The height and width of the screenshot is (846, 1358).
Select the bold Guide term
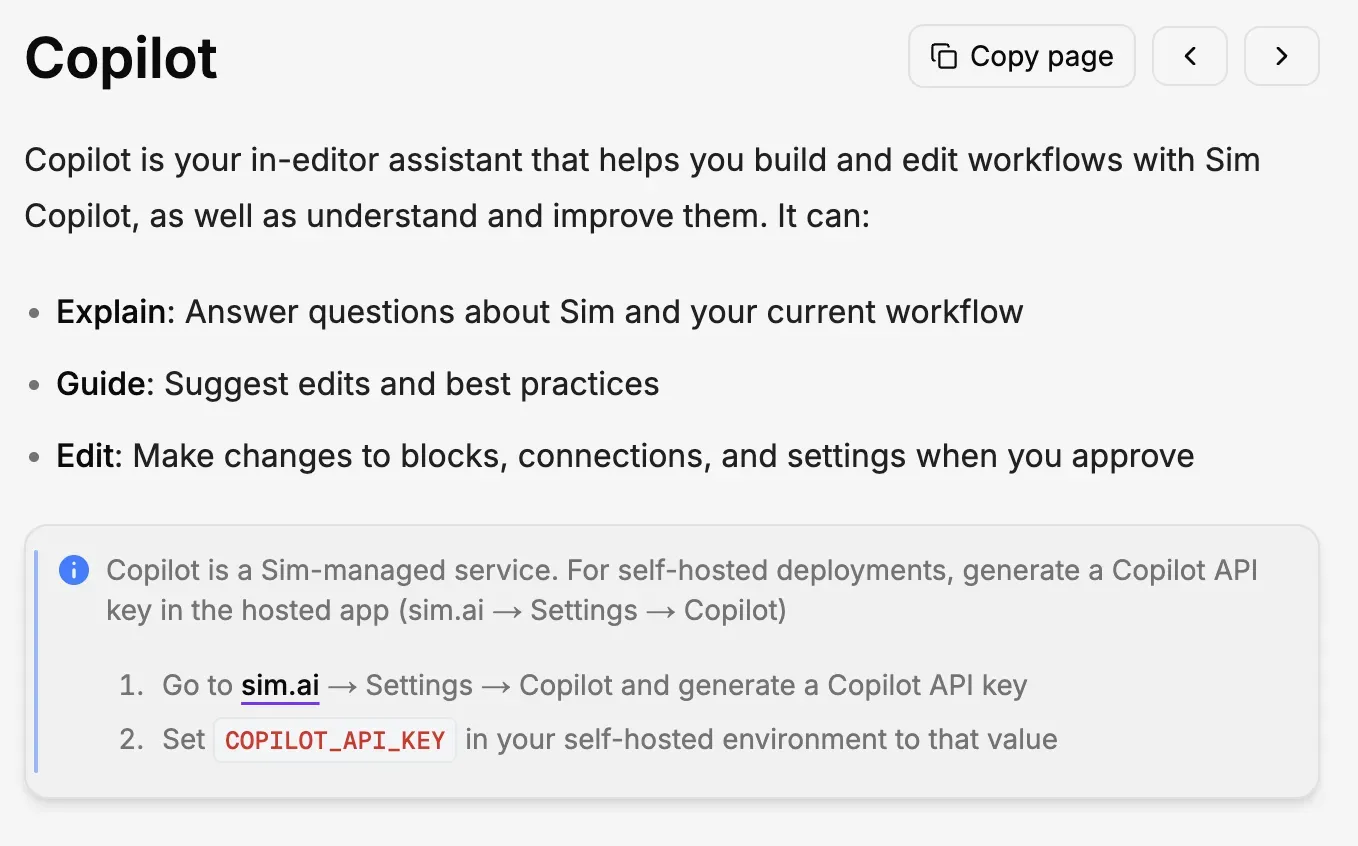[100, 384]
